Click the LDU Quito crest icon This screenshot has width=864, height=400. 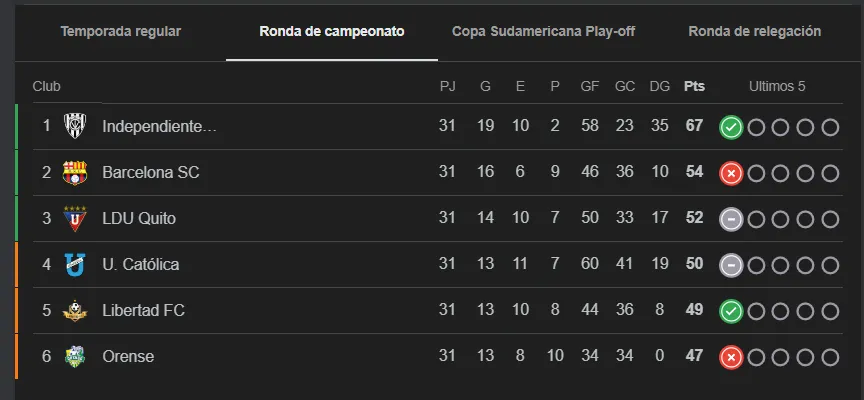pos(75,218)
